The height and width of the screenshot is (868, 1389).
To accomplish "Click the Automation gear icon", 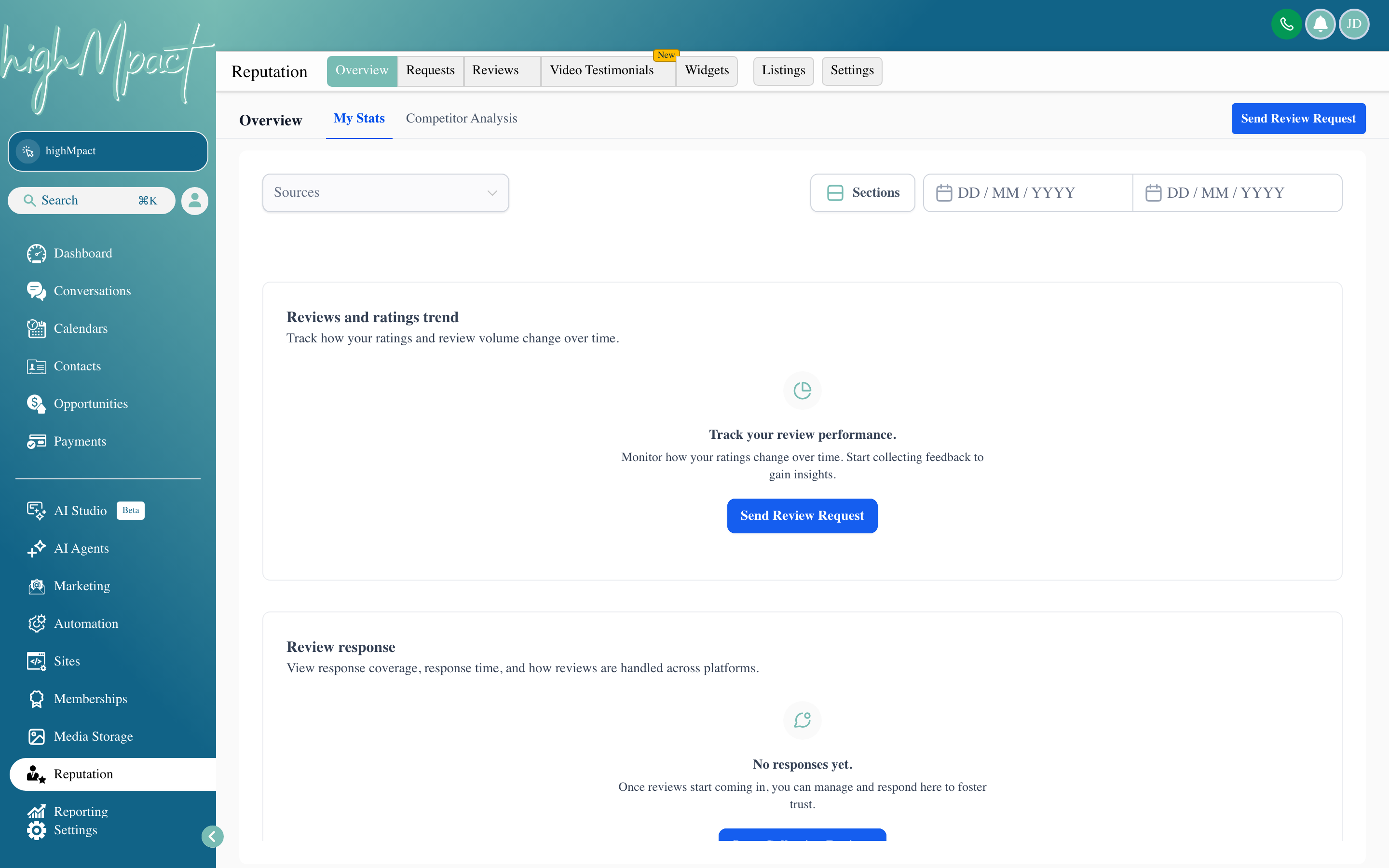I will click(x=36, y=624).
